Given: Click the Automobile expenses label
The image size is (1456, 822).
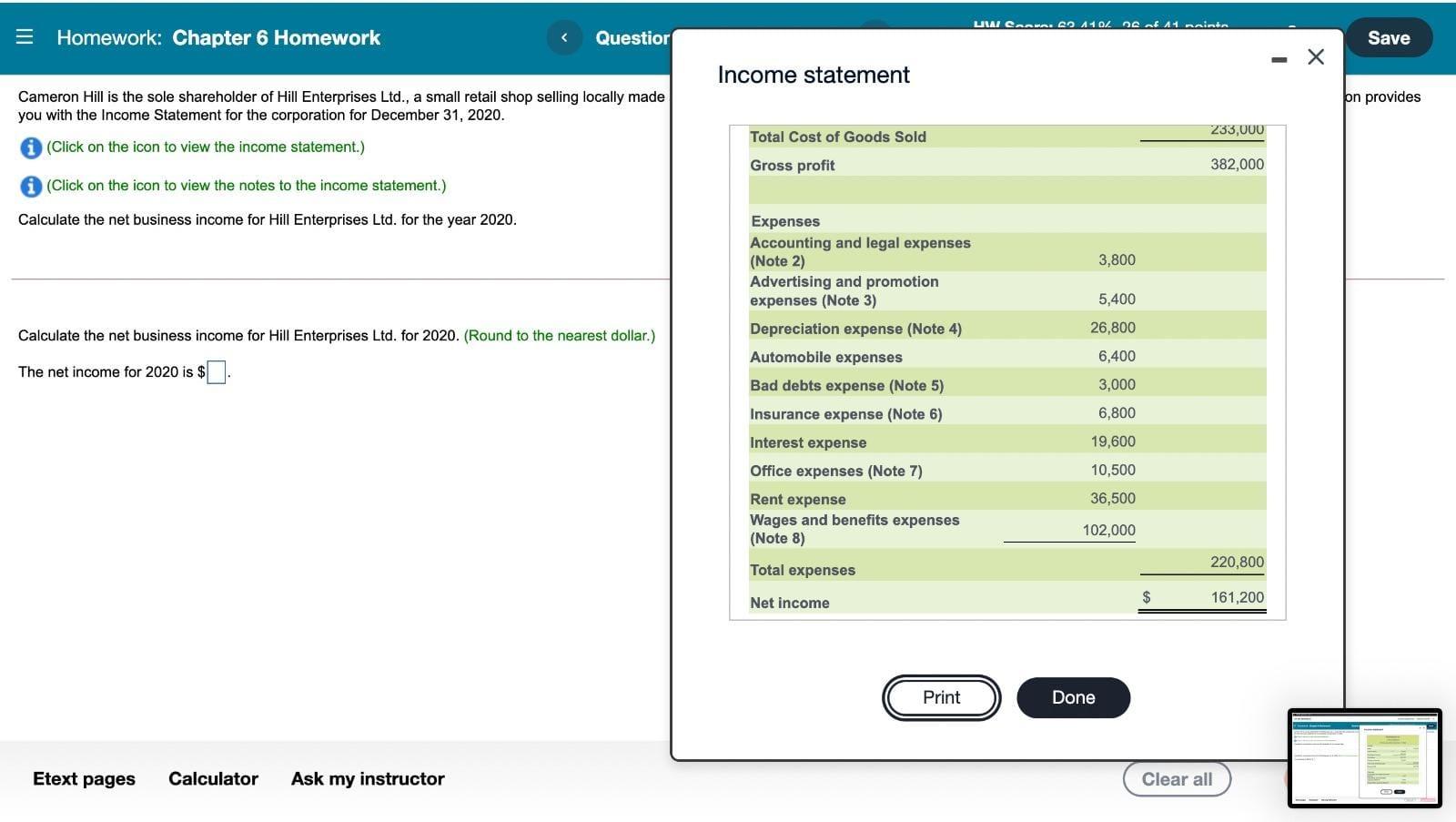Looking at the screenshot, I should 825,357.
